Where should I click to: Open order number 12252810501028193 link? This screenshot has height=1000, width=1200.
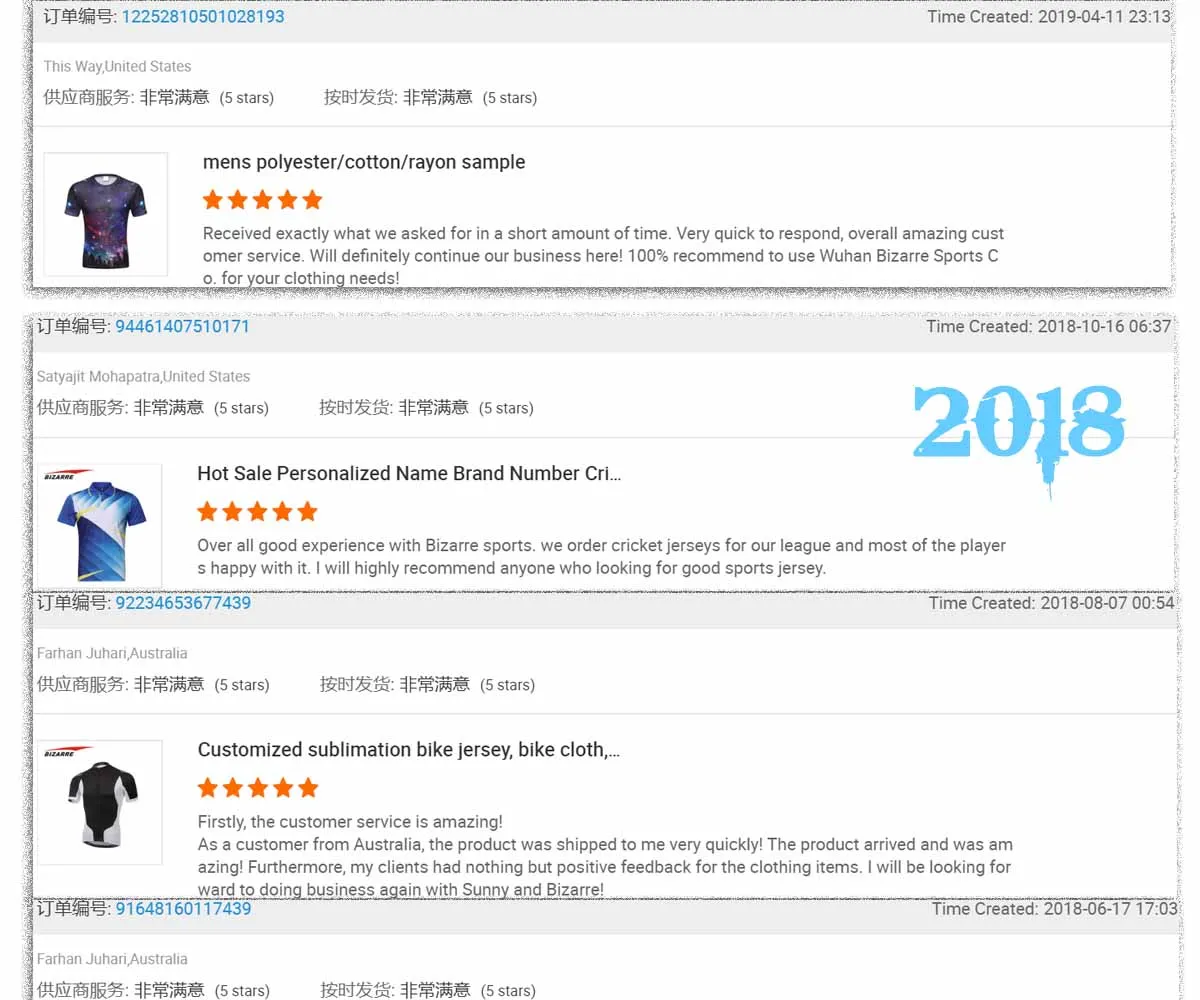tap(203, 17)
